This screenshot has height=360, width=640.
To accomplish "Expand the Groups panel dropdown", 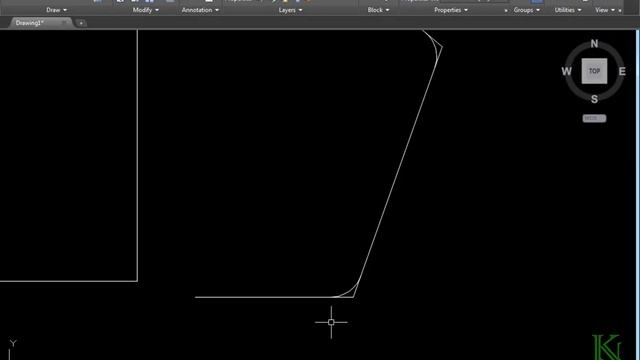I will [527, 10].
